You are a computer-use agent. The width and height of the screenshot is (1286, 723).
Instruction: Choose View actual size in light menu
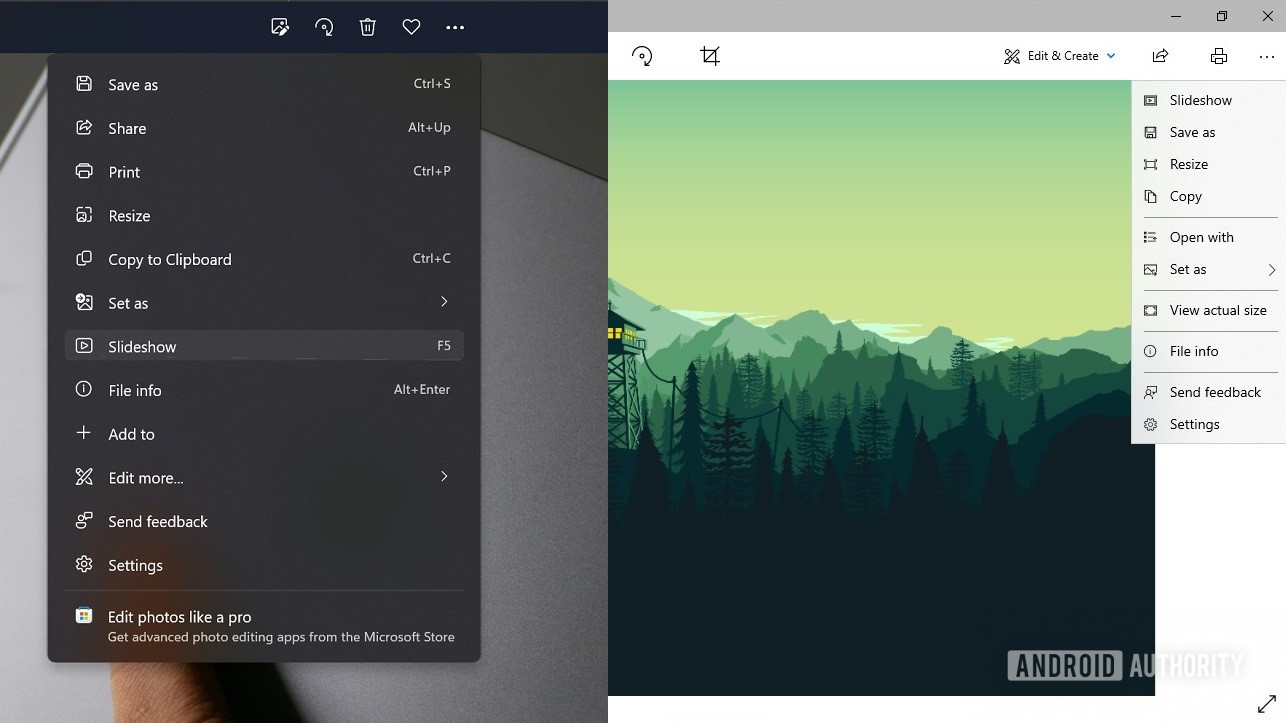1209,310
